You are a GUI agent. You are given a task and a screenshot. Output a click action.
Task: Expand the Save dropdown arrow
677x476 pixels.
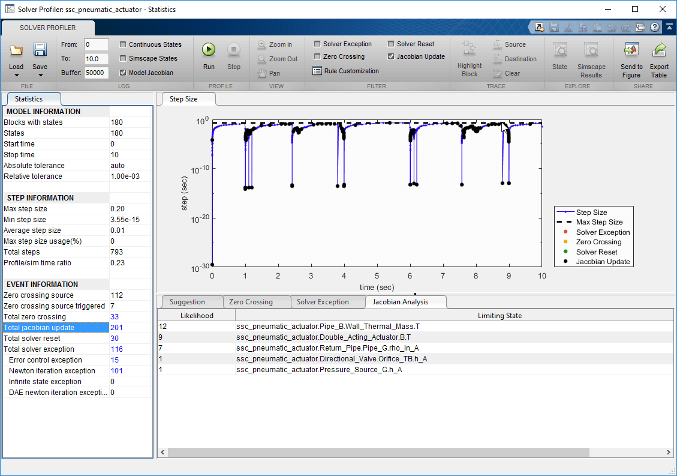pos(40,76)
